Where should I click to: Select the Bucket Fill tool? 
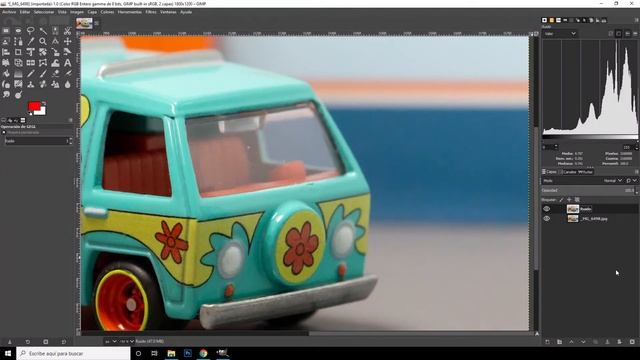[x=6, y=73]
